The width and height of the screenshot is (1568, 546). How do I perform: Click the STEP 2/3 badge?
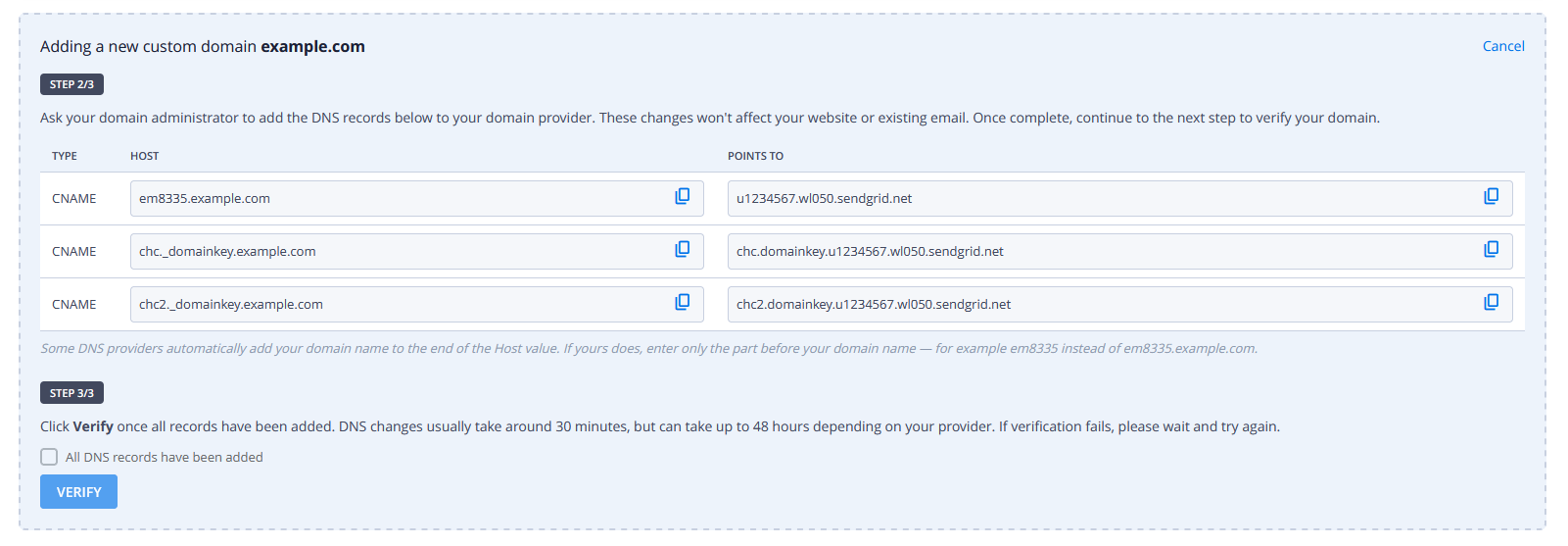pos(71,84)
